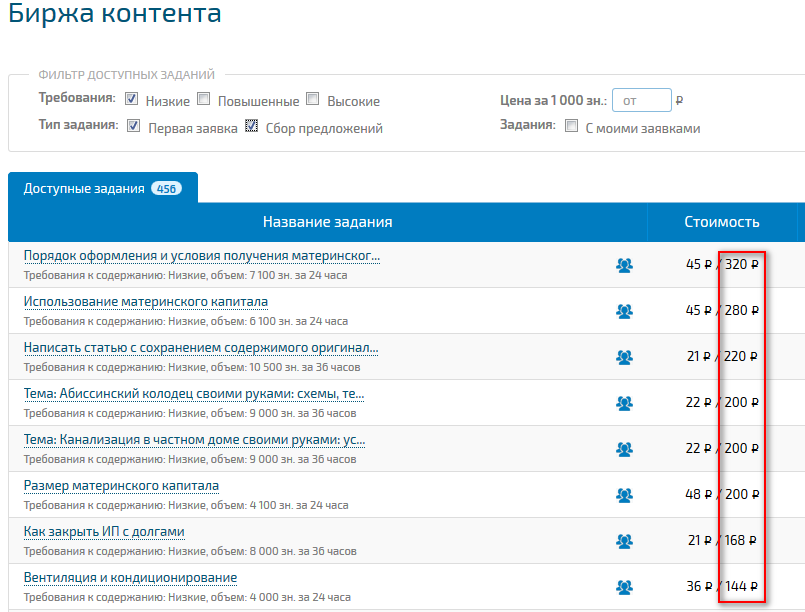Sort by Стоимость column header

click(721, 222)
